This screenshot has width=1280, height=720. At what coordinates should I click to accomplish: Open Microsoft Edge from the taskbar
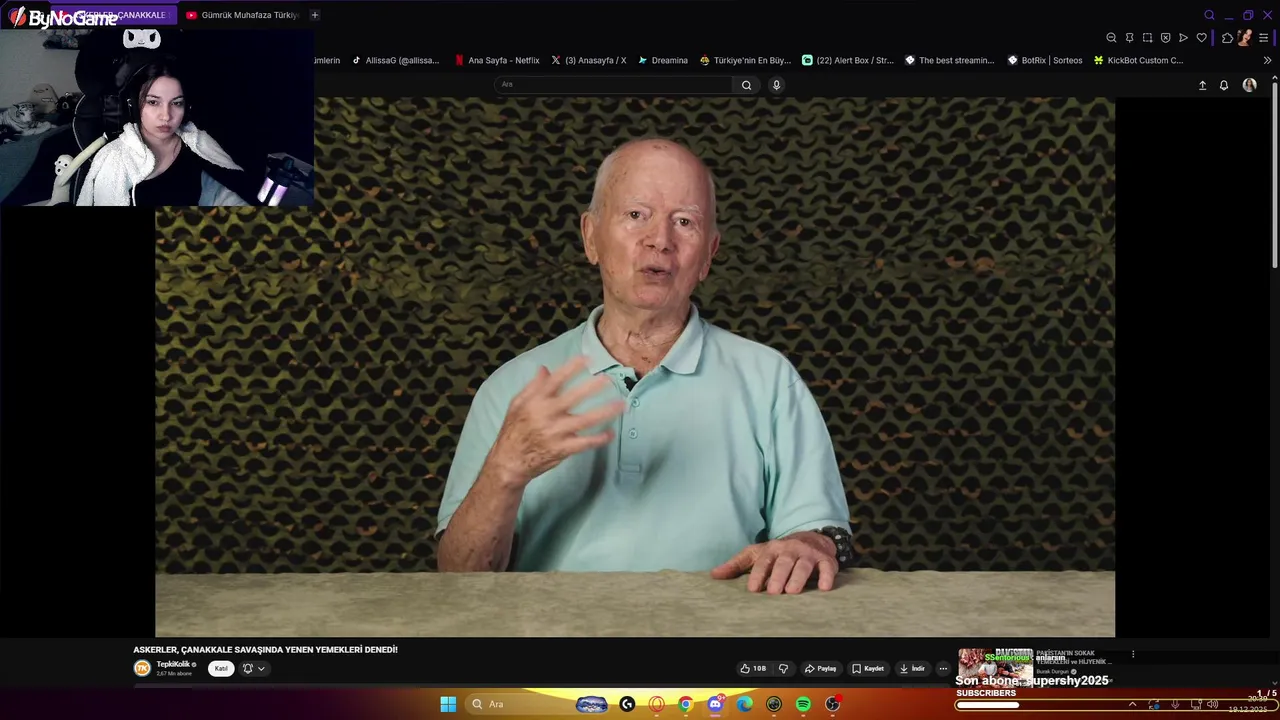point(744,704)
